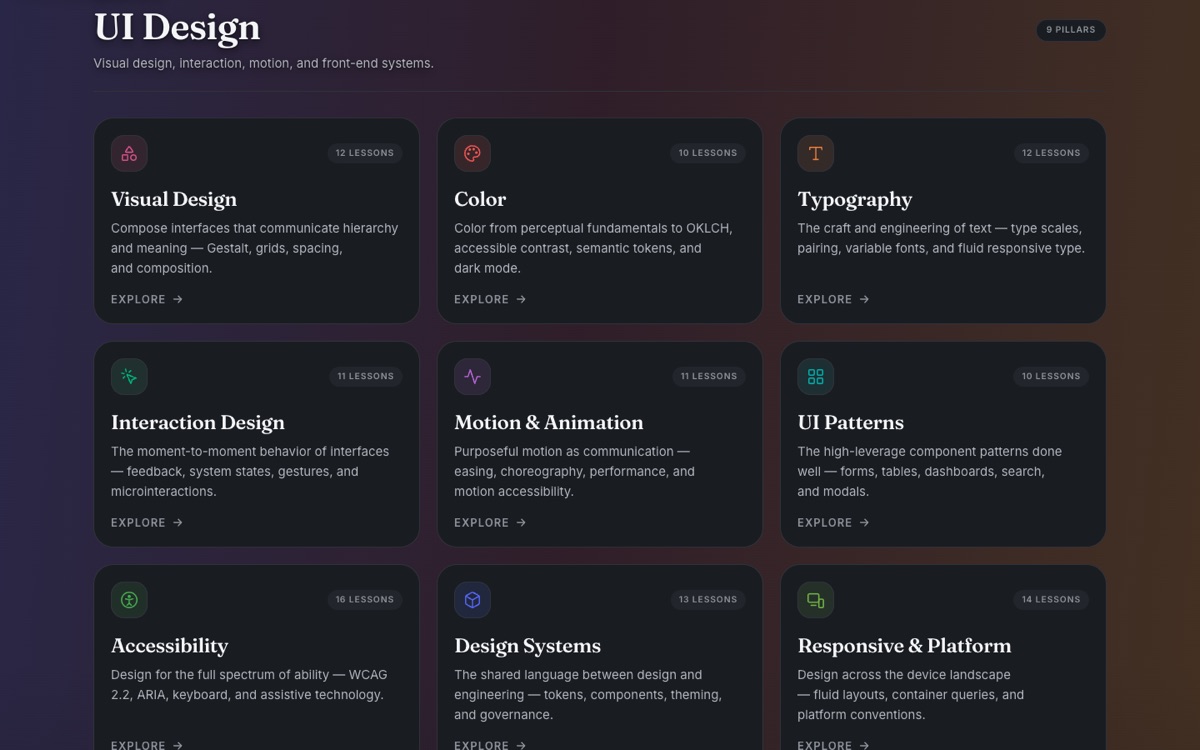Viewport: 1200px width, 750px height.
Task: Click the 'high-leverage component patterns' description
Action: tap(930, 471)
